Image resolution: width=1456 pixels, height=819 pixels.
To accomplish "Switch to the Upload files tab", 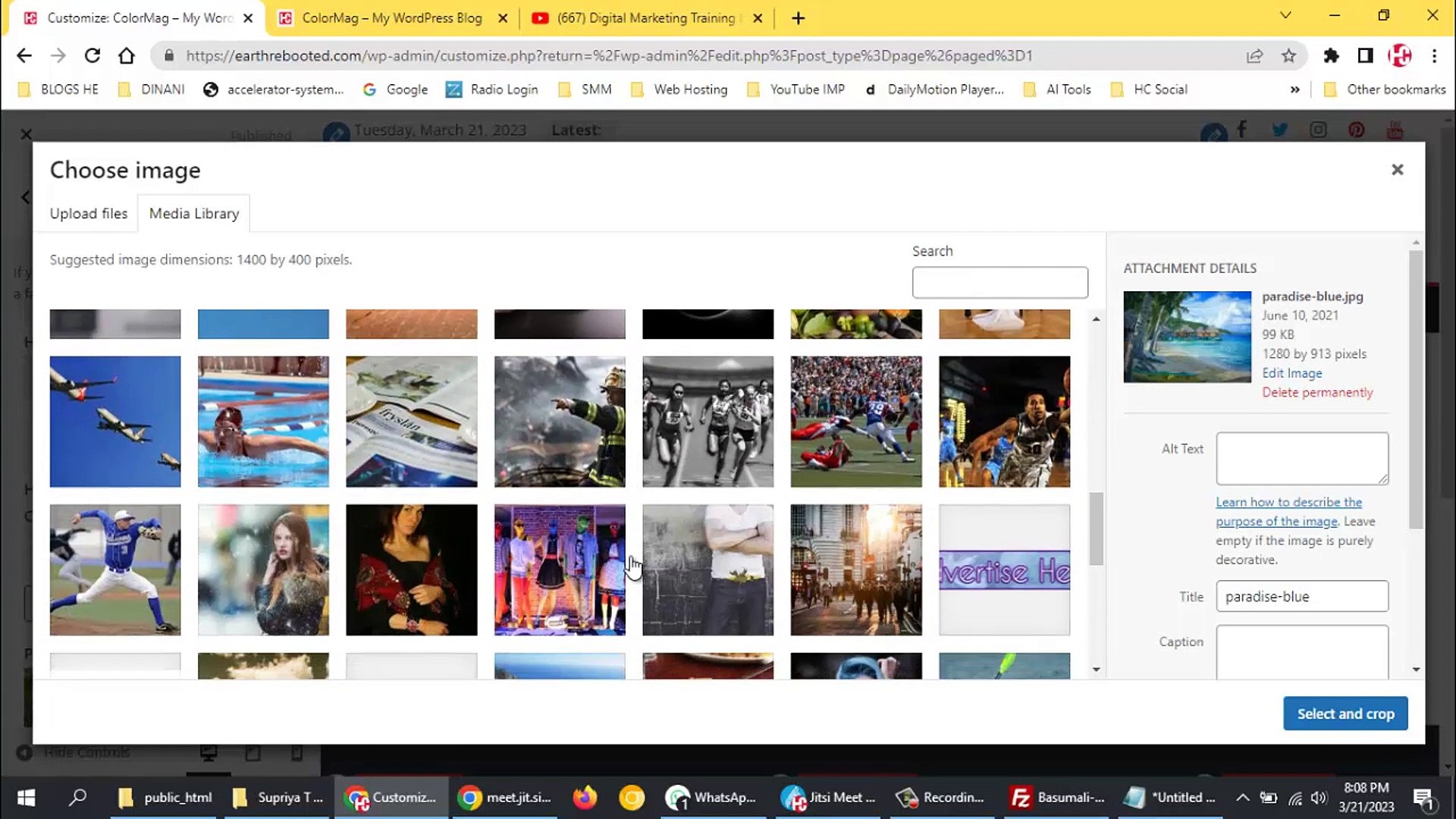I will click(89, 214).
